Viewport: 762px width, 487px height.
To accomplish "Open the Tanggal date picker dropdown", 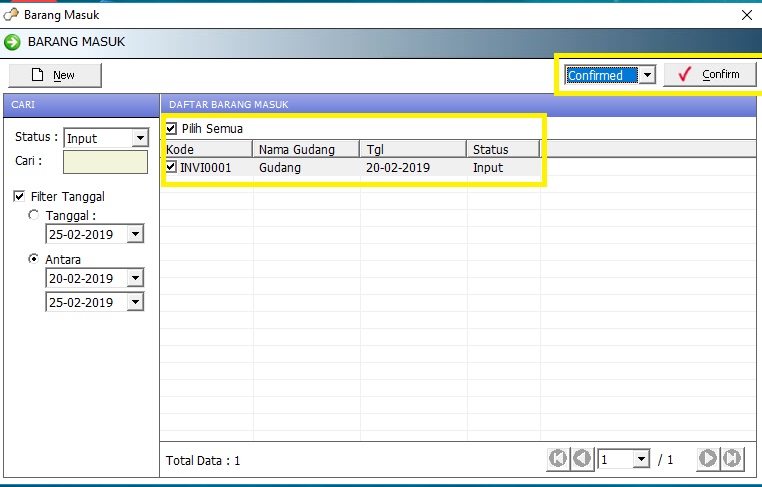I will [x=136, y=235].
